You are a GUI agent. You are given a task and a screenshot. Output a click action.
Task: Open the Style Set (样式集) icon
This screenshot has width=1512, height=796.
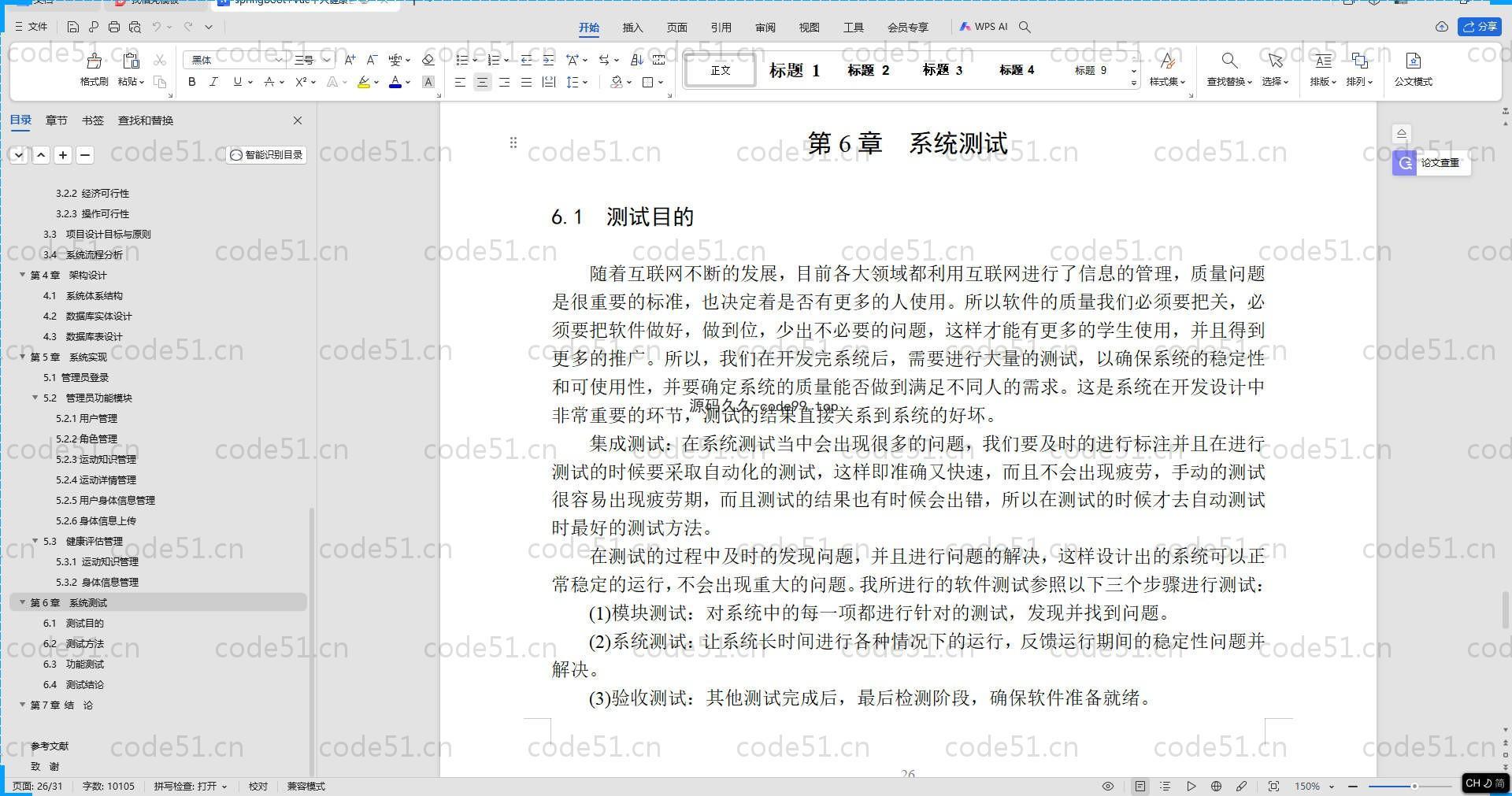click(x=1167, y=68)
